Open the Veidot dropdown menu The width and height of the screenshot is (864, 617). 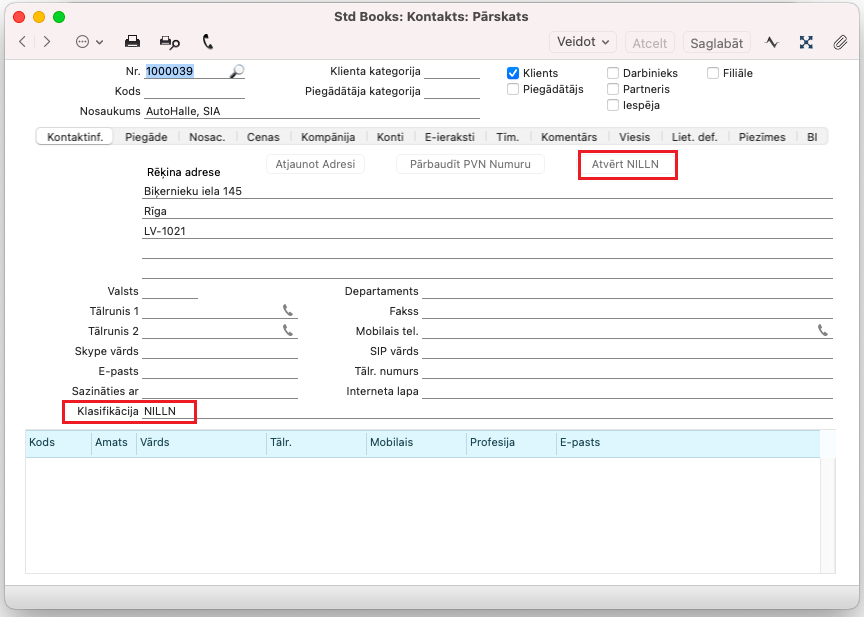583,42
